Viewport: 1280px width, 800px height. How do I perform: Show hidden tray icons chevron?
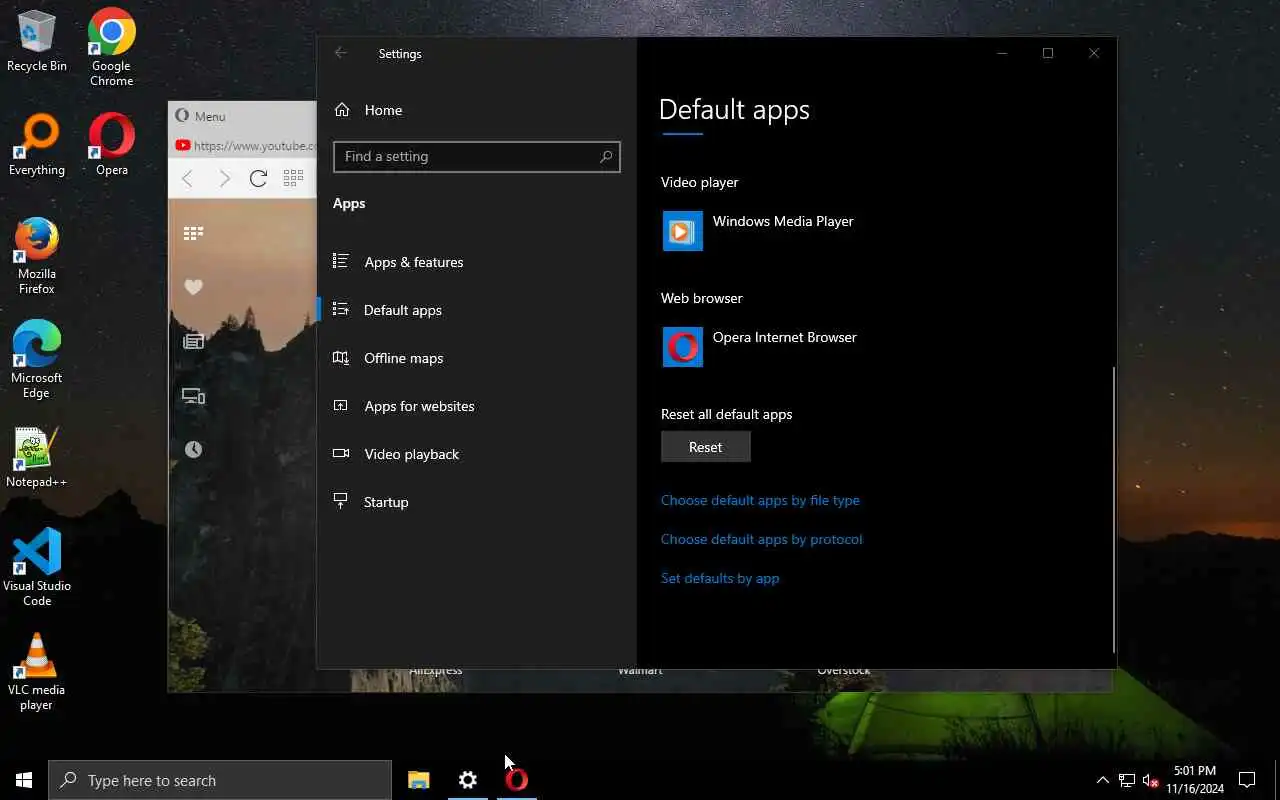(1102, 780)
